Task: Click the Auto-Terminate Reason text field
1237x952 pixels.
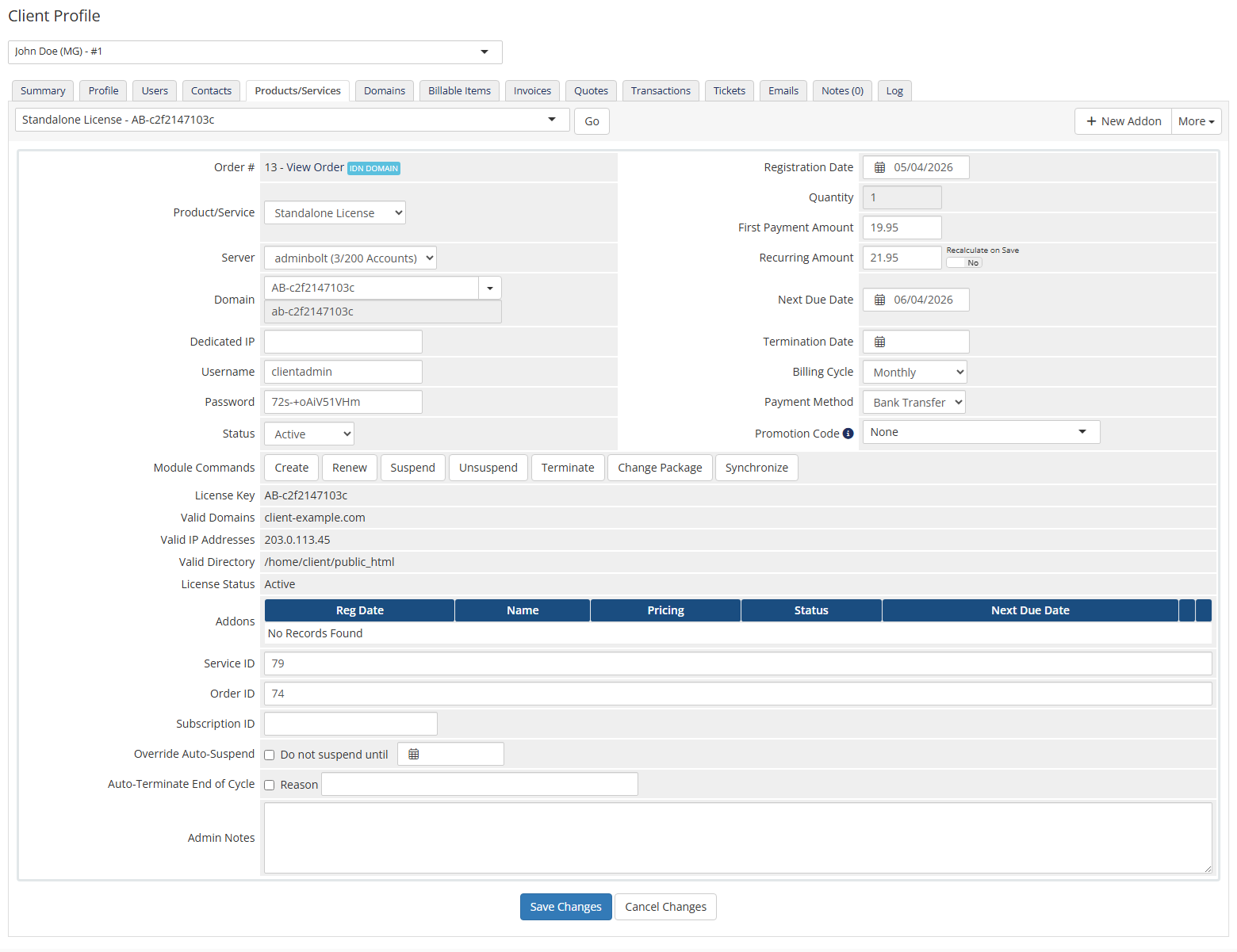Action: [480, 784]
